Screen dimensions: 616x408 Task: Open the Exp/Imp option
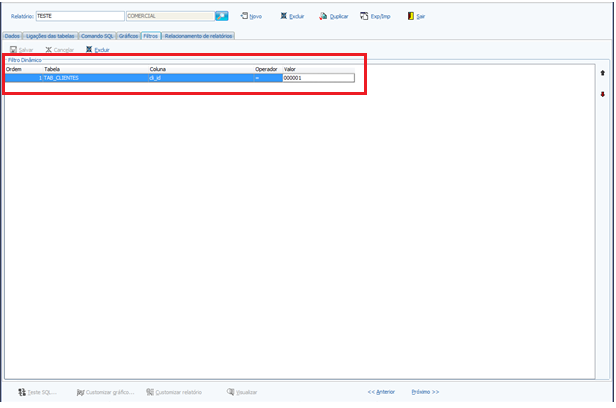tap(375, 16)
